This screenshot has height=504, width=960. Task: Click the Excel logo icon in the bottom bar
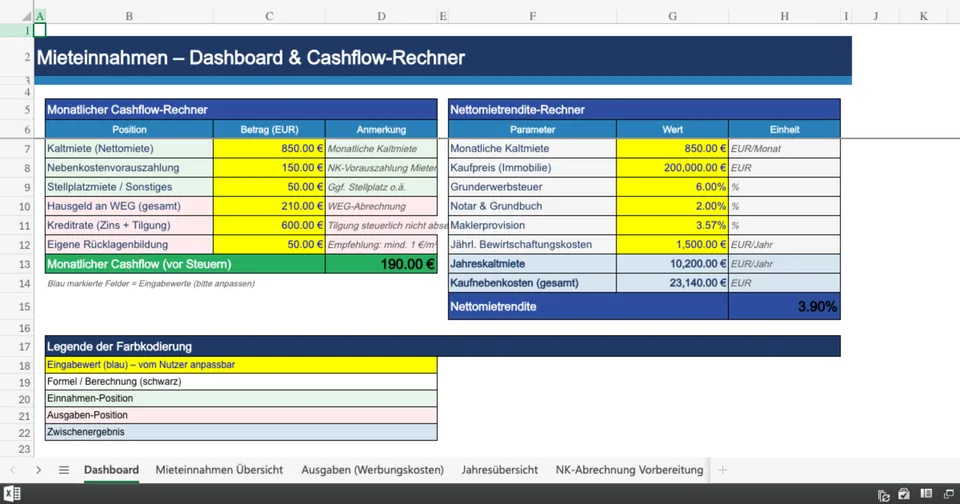pyautogui.click(x=12, y=494)
